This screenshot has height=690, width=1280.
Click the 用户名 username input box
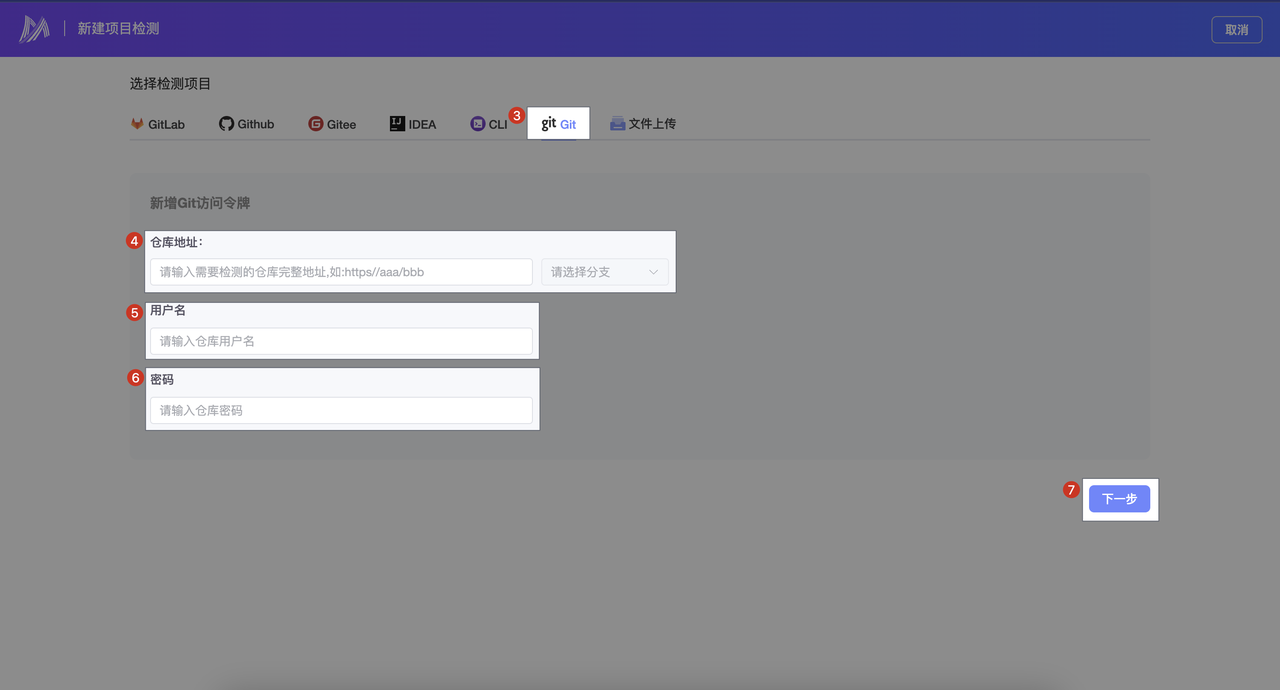pyautogui.click(x=341, y=341)
